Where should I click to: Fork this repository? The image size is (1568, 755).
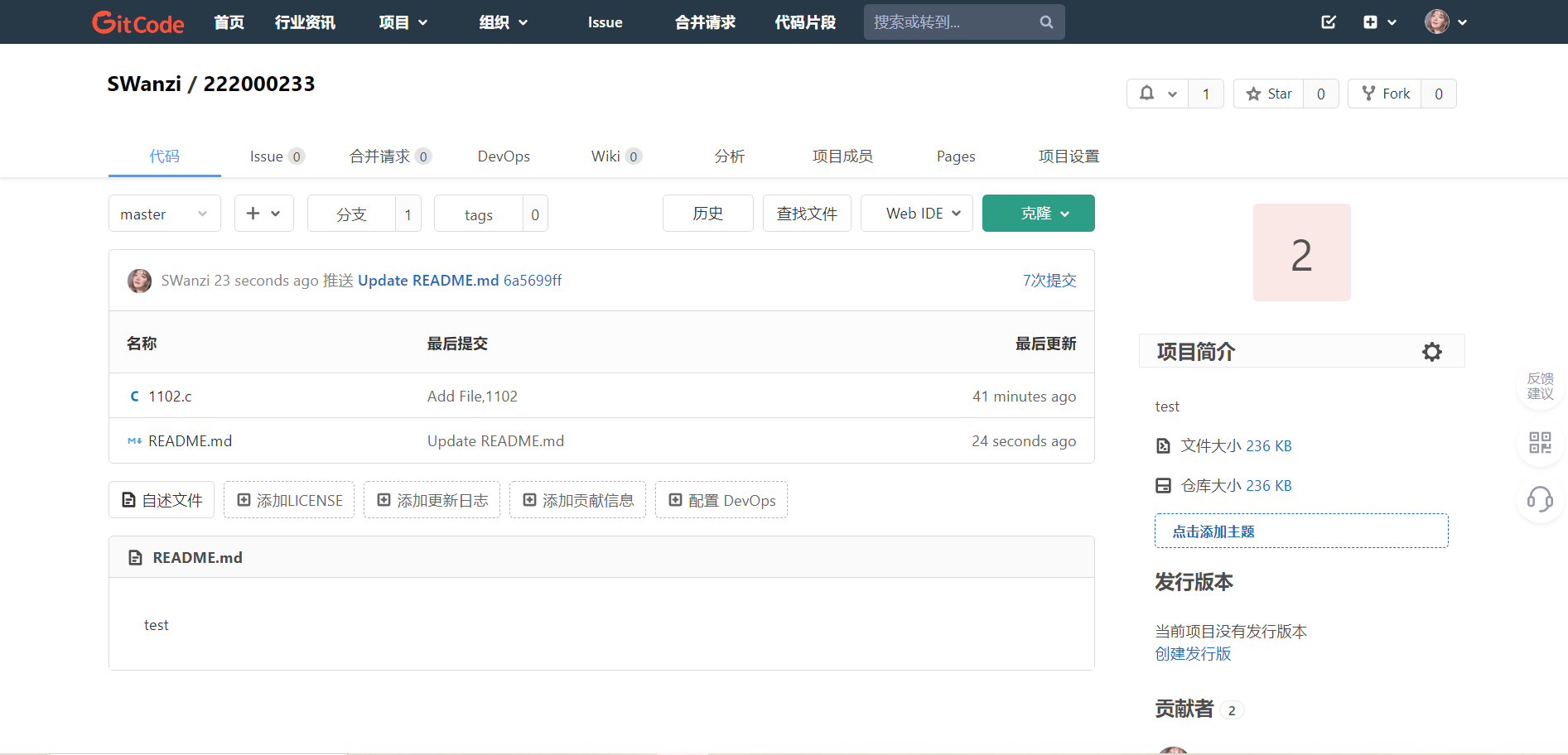1385,94
